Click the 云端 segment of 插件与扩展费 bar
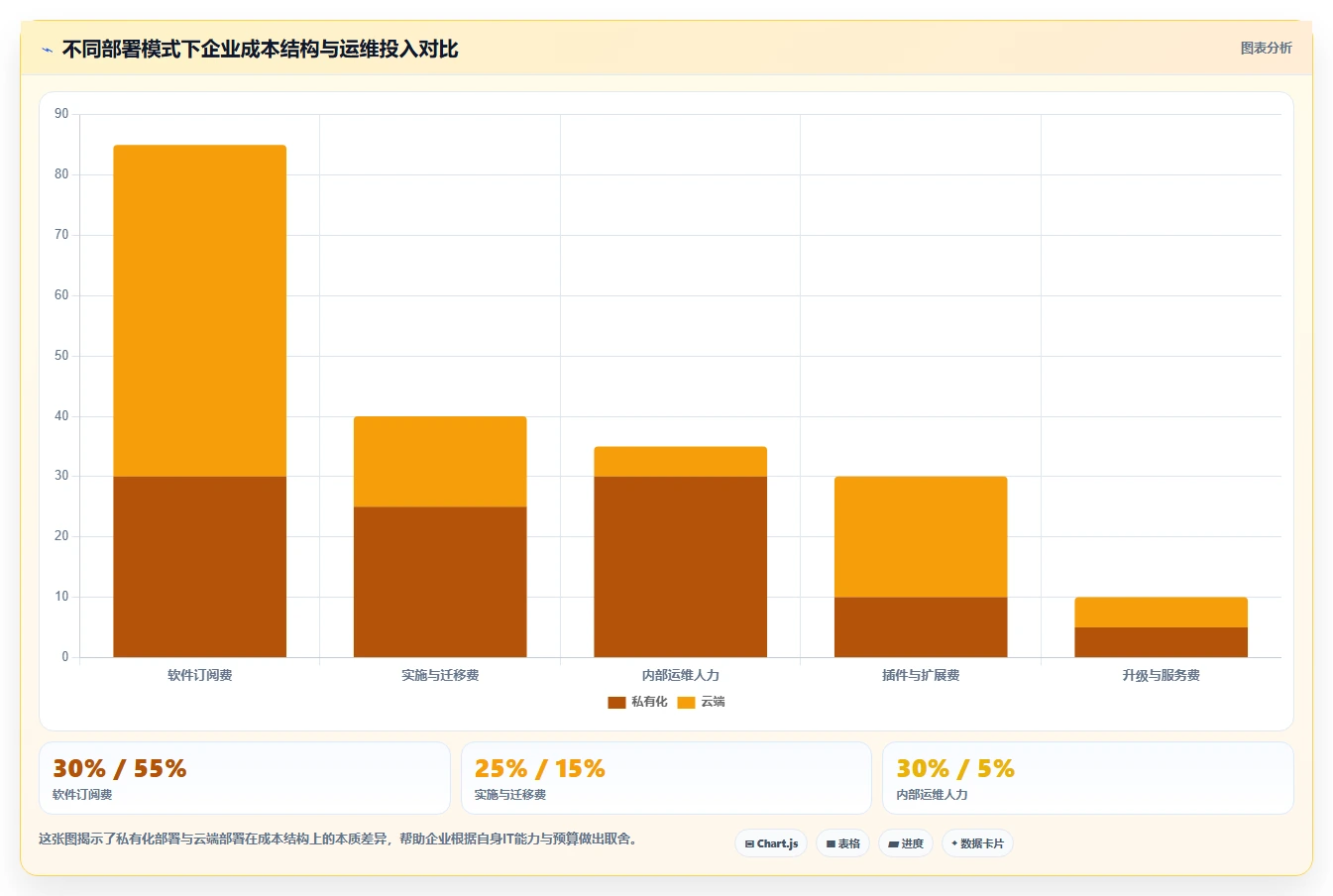The image size is (1333, 896). click(921, 537)
